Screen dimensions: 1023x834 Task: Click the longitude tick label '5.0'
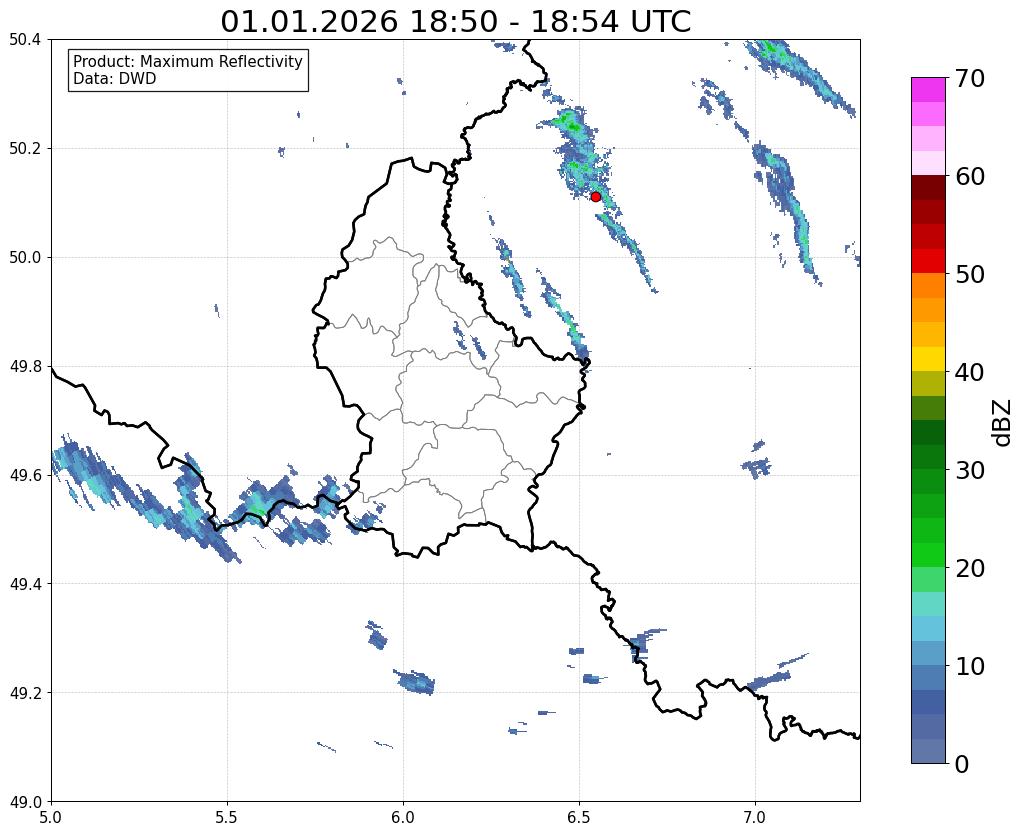point(51,818)
